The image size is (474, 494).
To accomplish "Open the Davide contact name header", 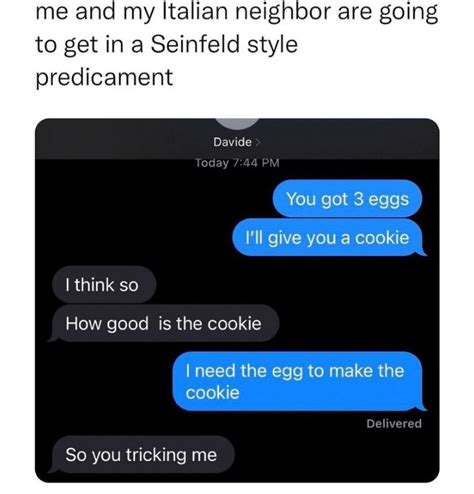I will [233, 142].
